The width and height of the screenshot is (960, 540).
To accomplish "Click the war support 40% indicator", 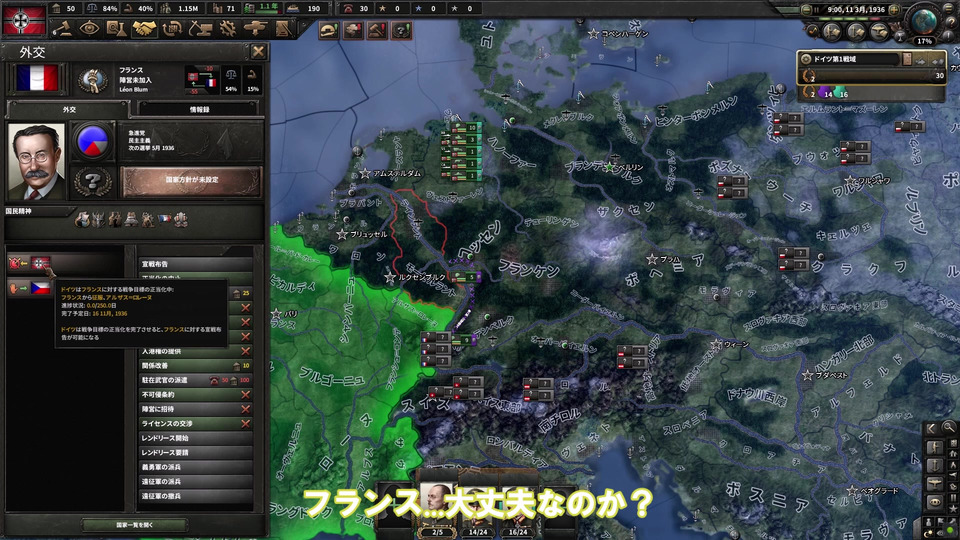I will tap(139, 9).
